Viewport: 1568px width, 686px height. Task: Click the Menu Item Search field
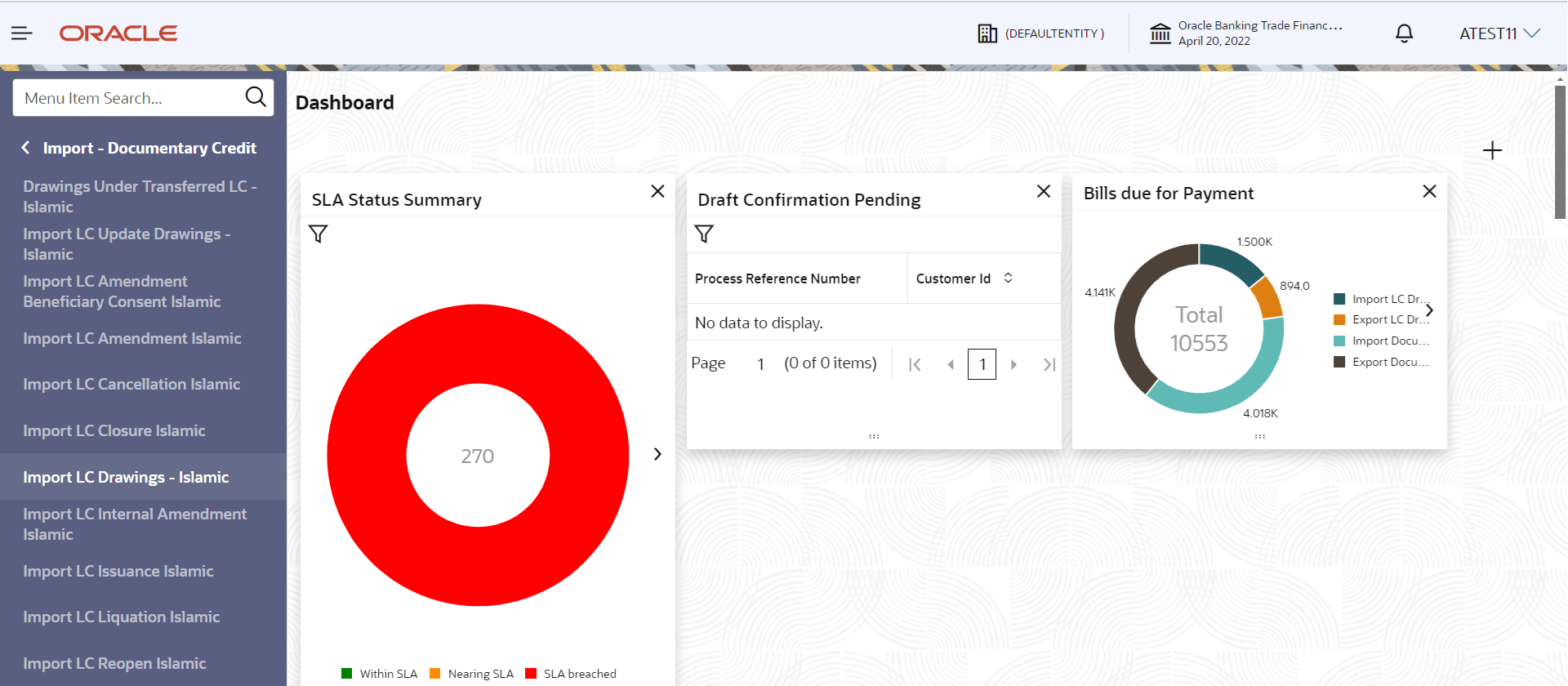[131, 98]
